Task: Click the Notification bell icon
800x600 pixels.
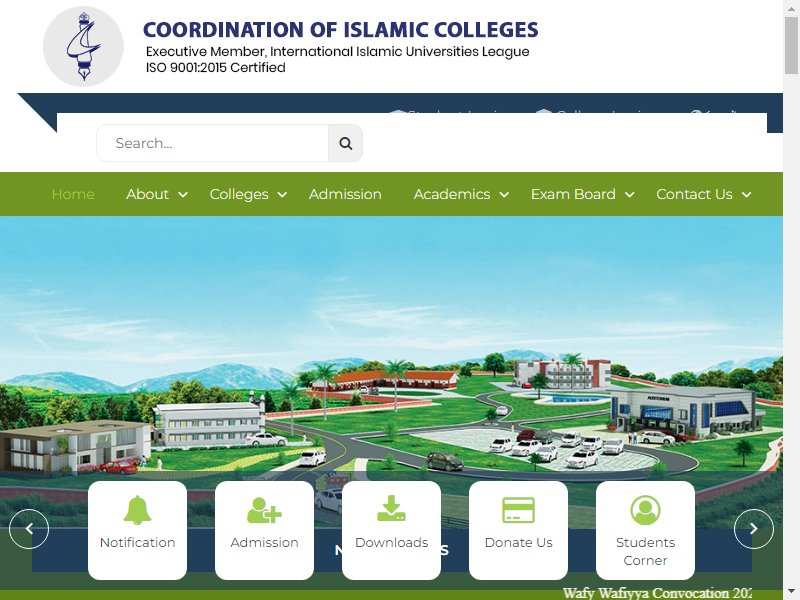Action: (137, 510)
